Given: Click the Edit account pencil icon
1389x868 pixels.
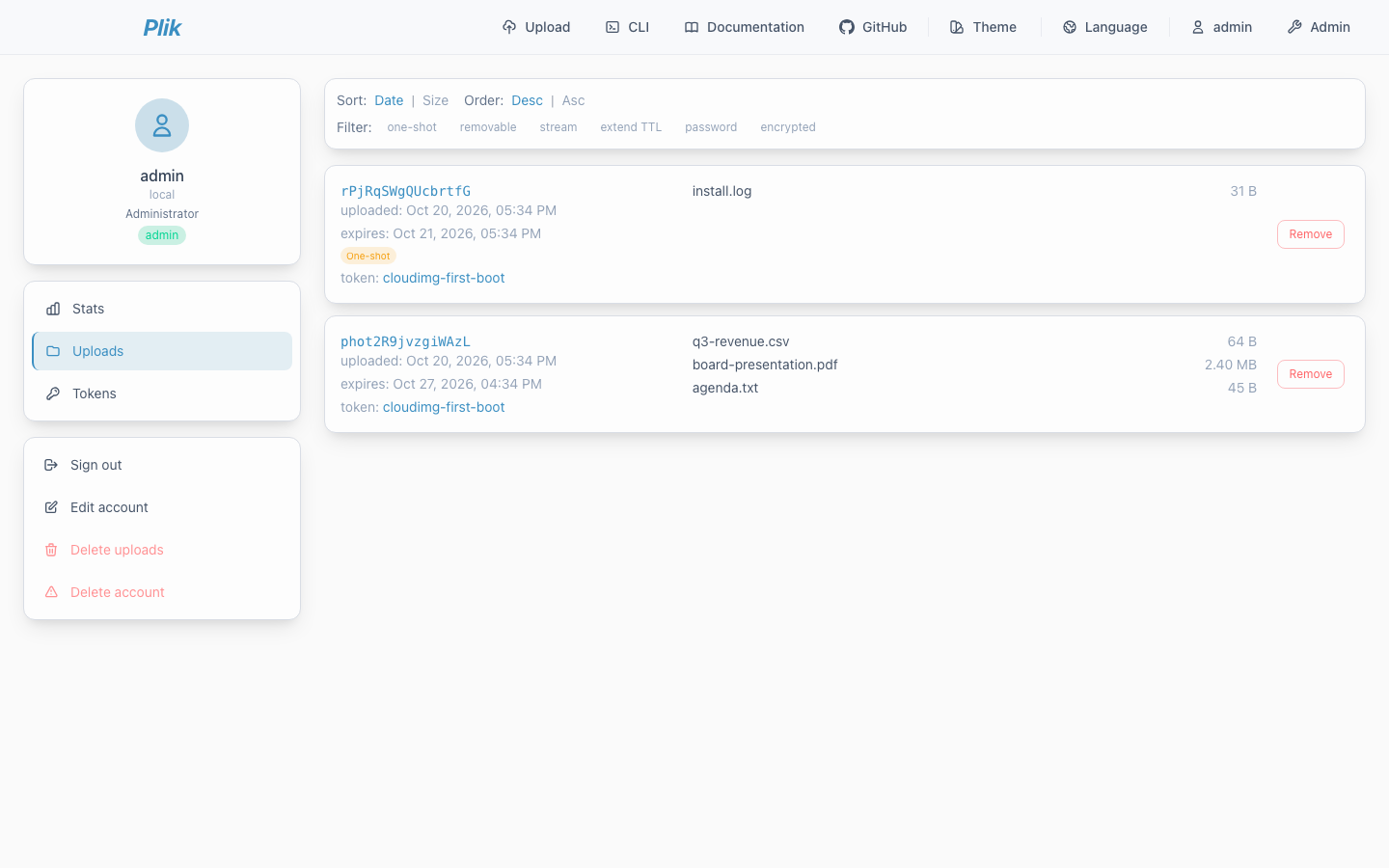Looking at the screenshot, I should 51,507.
